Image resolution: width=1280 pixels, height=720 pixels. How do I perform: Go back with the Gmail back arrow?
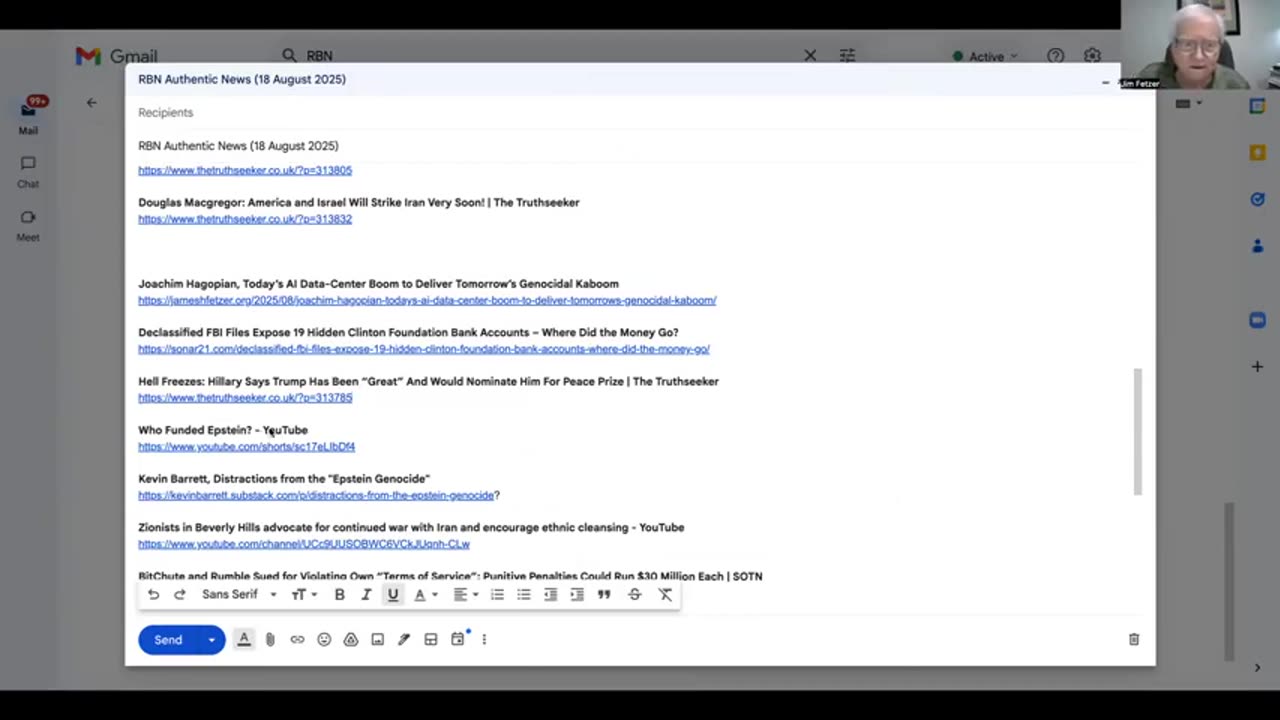[x=91, y=102]
